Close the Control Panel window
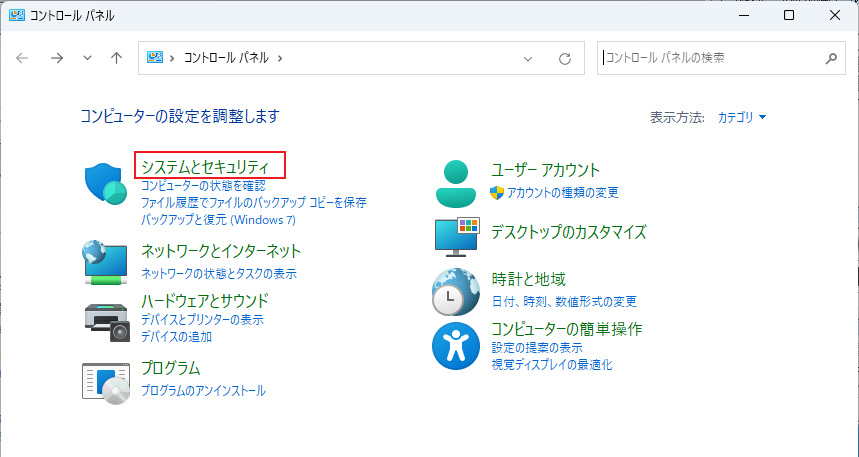Image resolution: width=859 pixels, height=457 pixels. coord(835,15)
